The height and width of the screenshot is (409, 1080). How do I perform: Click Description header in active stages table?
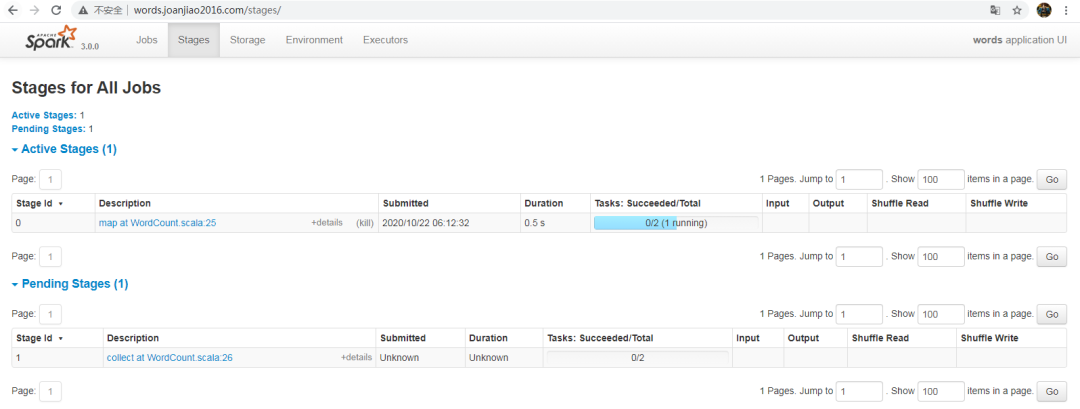coord(125,204)
